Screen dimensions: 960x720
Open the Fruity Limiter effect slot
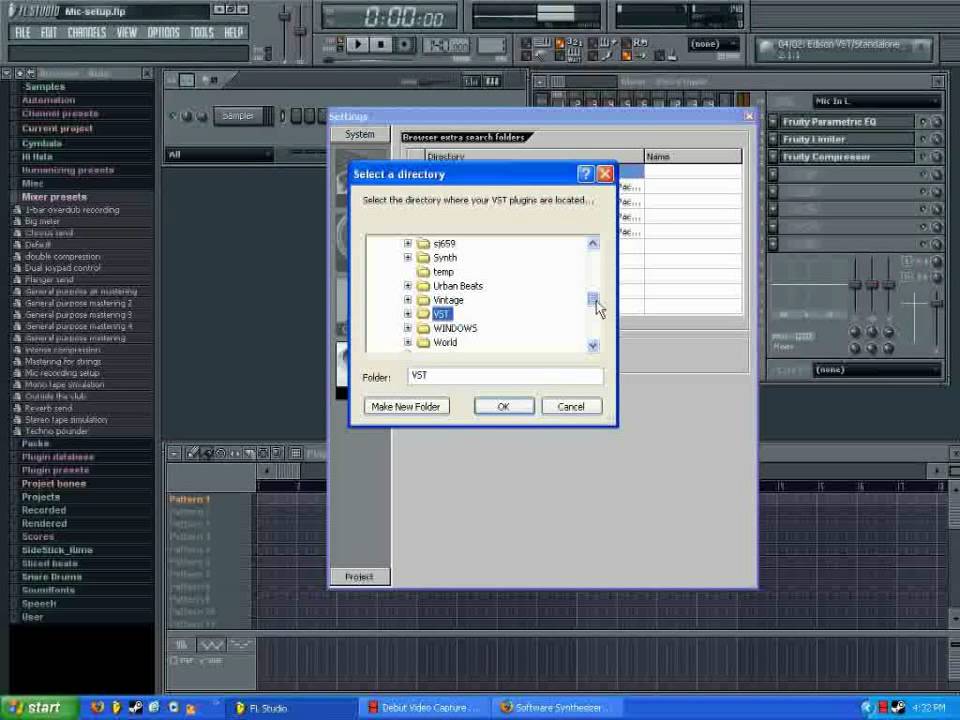[x=847, y=140]
